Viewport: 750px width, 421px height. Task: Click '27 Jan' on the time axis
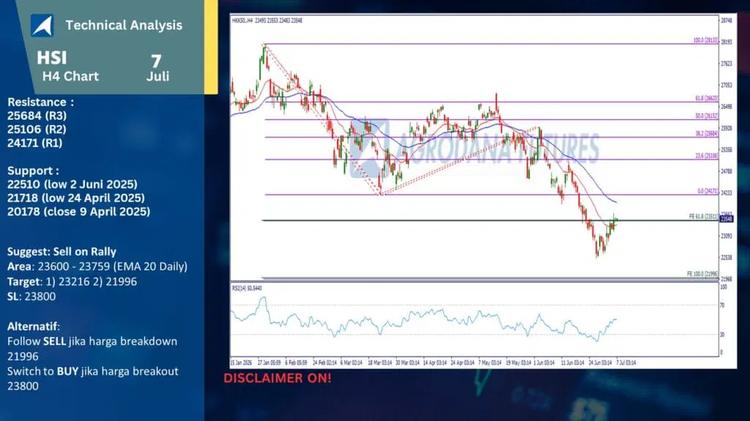point(269,363)
